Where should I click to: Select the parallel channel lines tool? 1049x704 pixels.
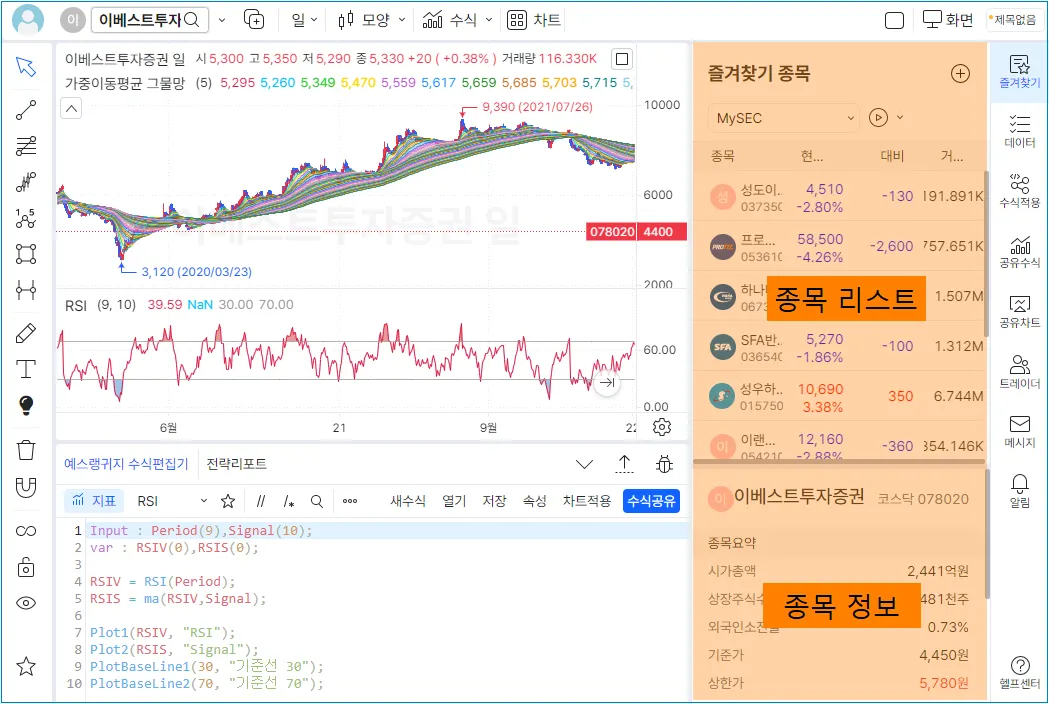point(26,145)
